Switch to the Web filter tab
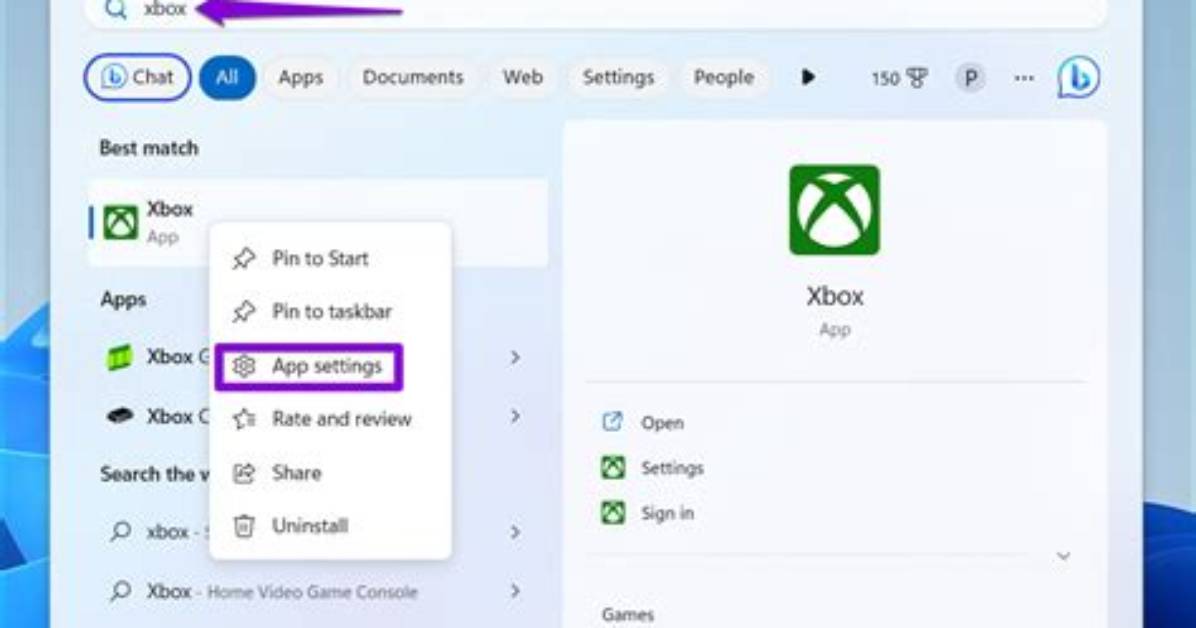The width and height of the screenshot is (1196, 628). pos(522,77)
